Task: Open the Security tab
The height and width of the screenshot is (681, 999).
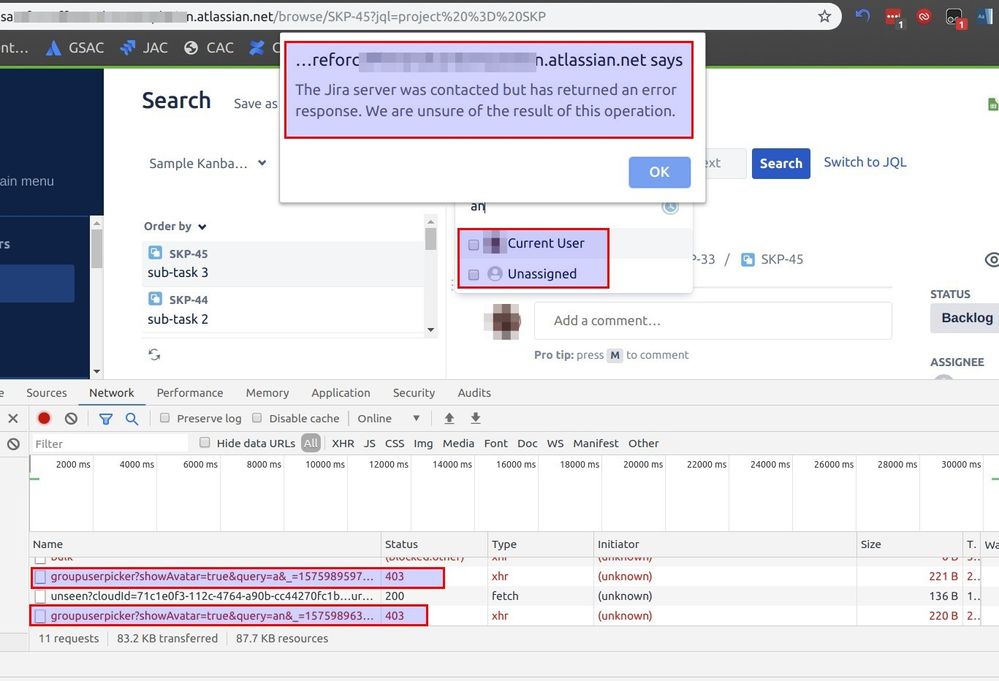Action: click(x=414, y=393)
